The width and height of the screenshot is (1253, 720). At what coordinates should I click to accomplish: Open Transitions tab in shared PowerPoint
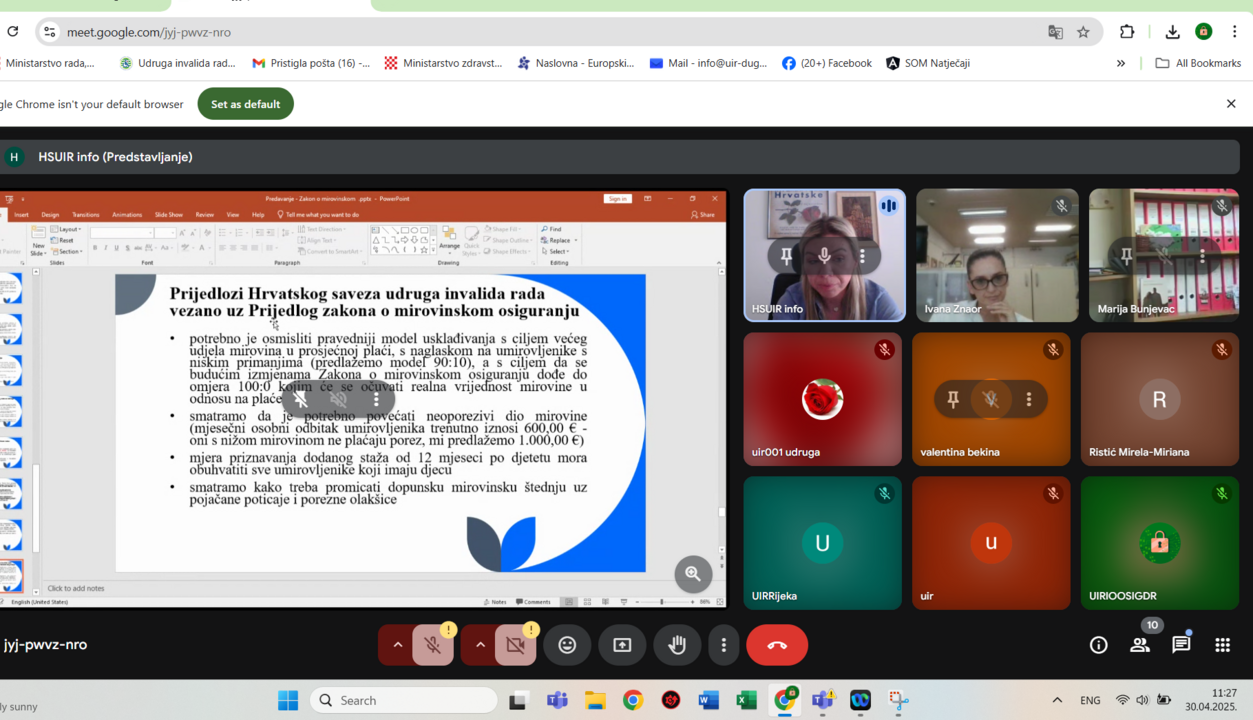click(86, 215)
